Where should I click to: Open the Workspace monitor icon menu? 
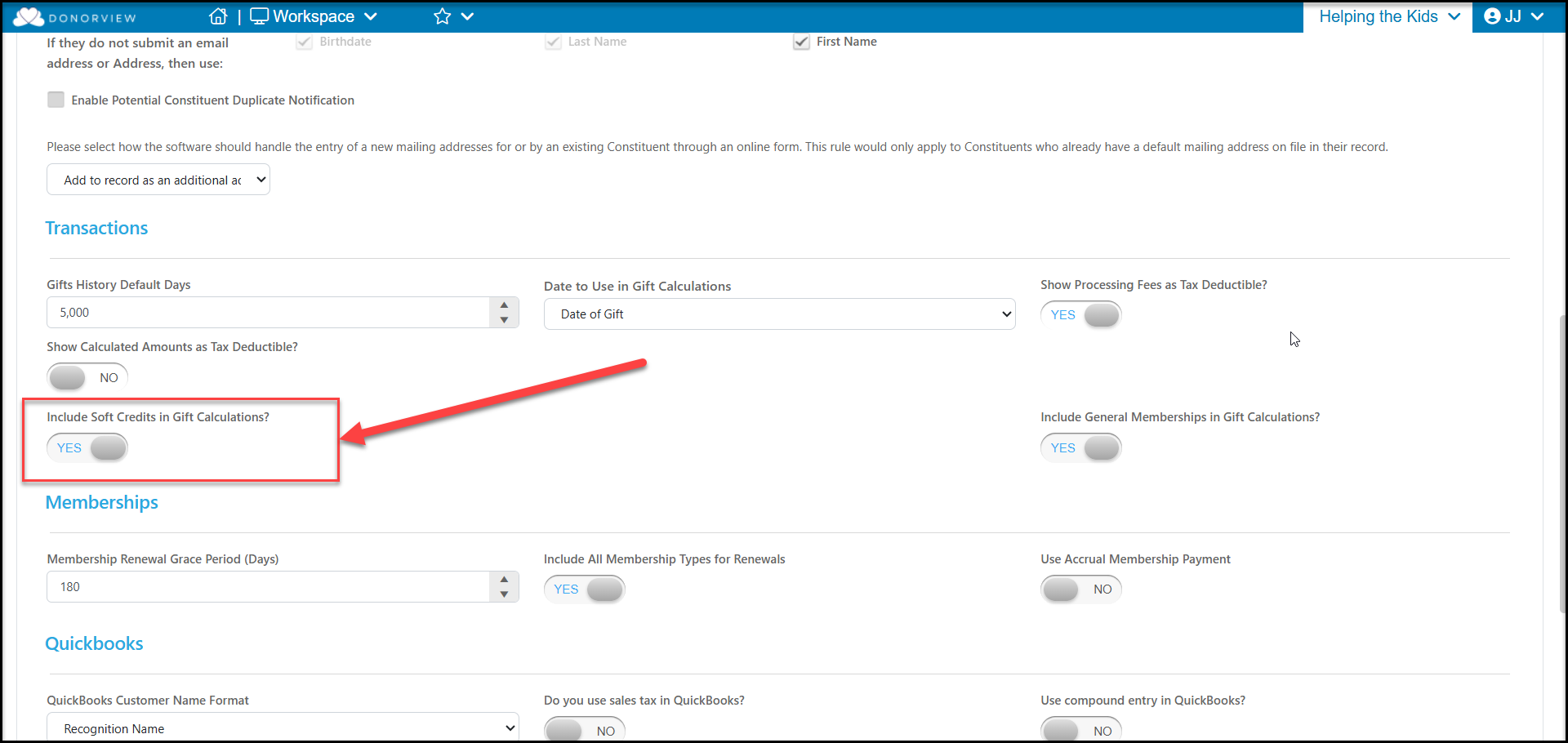[259, 16]
